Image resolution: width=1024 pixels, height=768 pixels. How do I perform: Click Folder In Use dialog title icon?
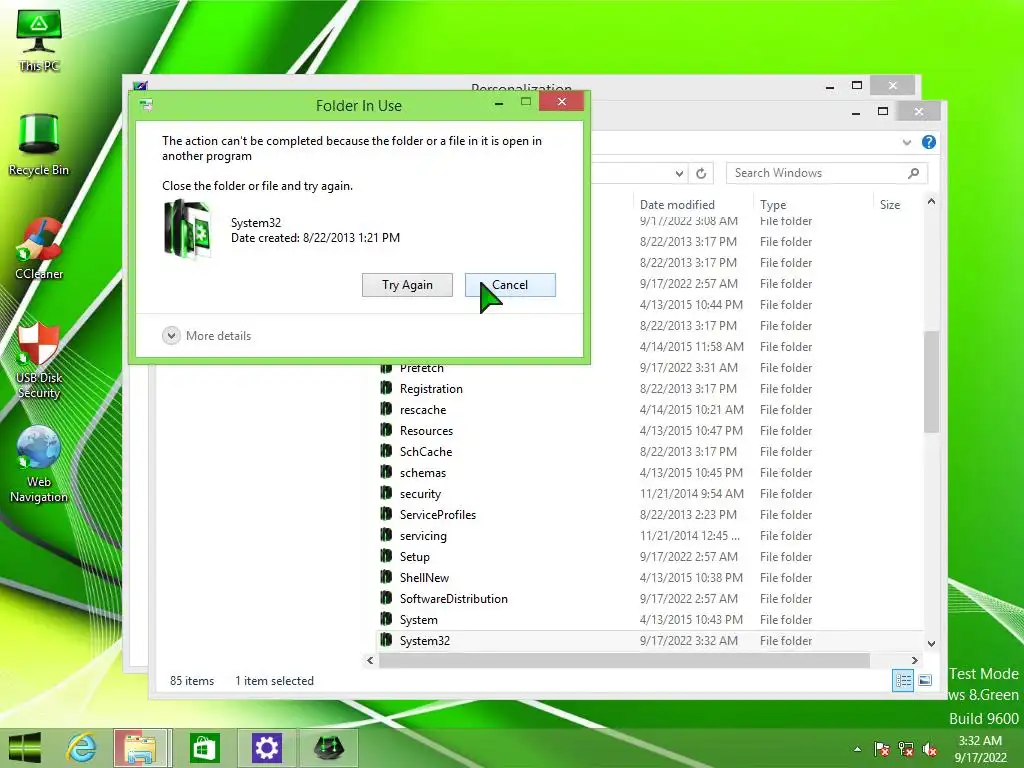tap(146, 105)
